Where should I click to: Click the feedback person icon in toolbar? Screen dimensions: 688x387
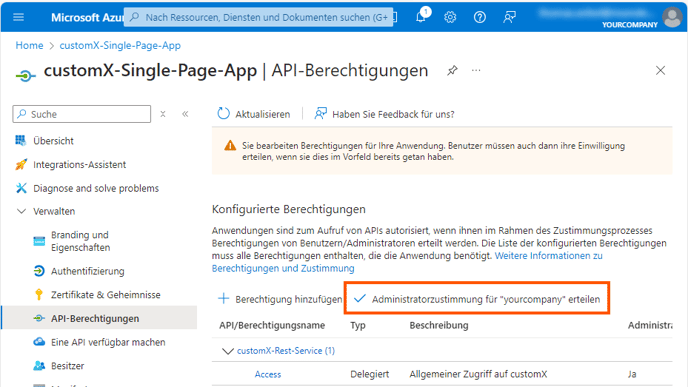(x=320, y=114)
